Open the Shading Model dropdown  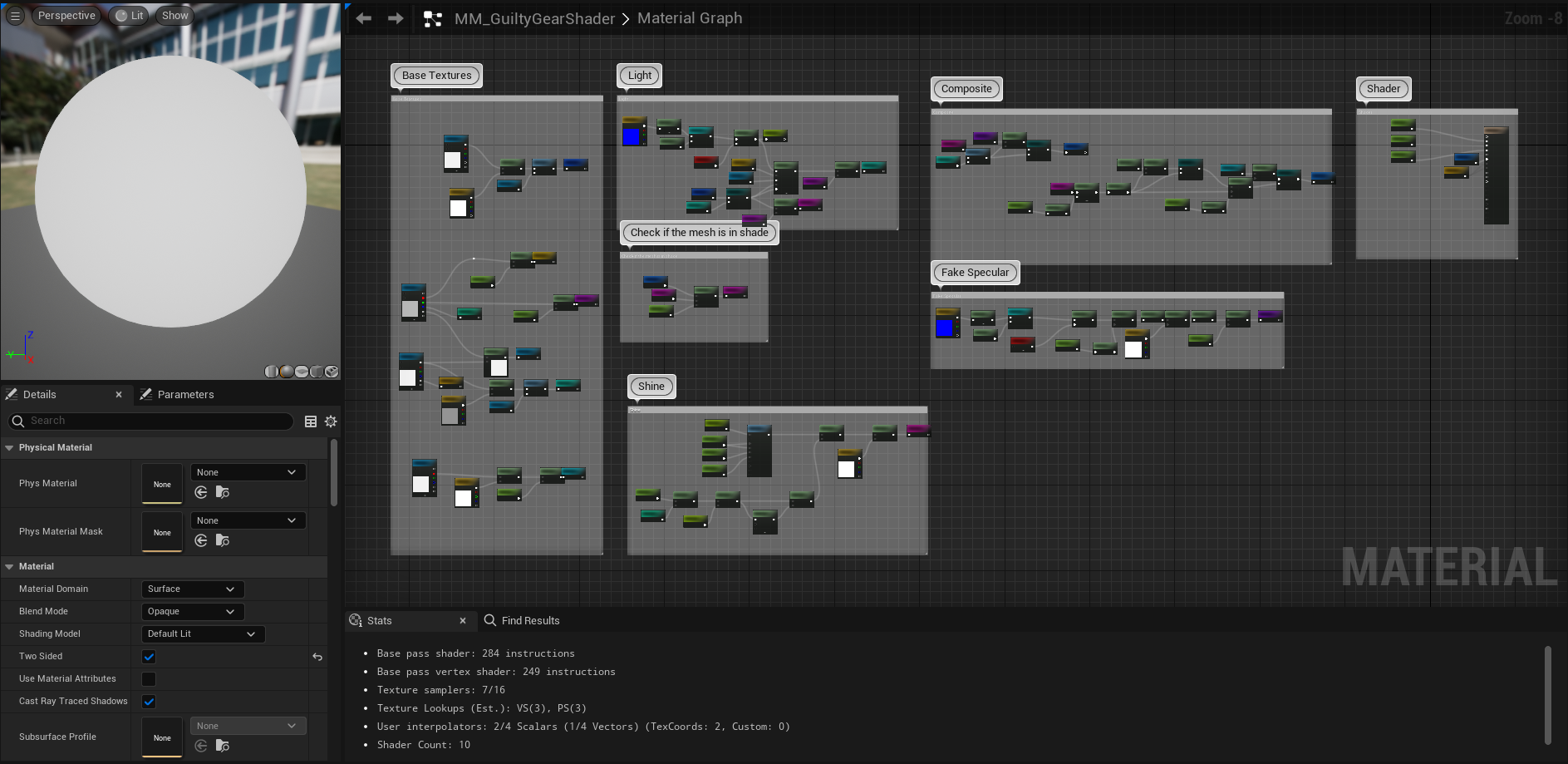coord(202,633)
